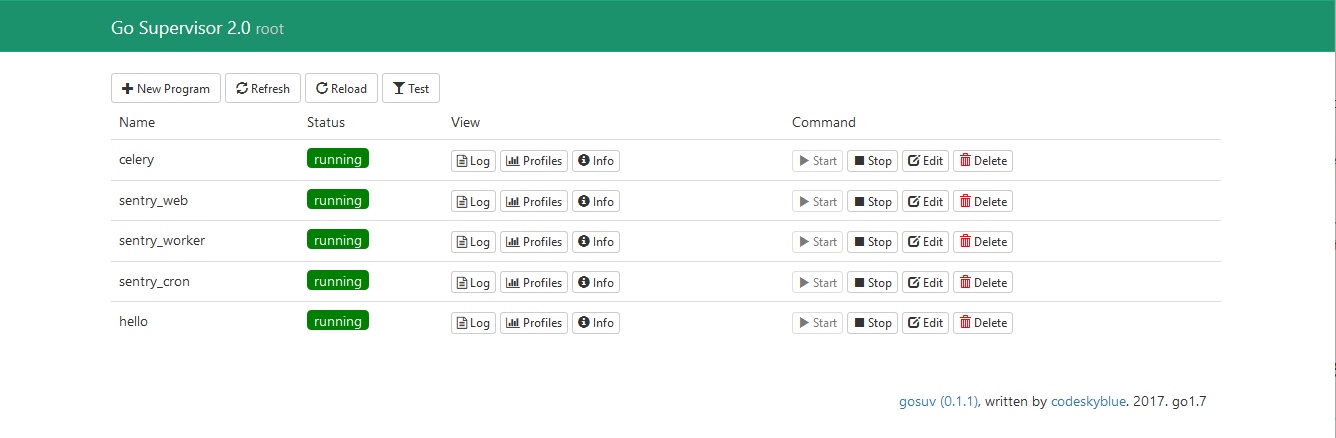Click the running status badge for sentry_web
The height and width of the screenshot is (438, 1336).
(x=338, y=200)
